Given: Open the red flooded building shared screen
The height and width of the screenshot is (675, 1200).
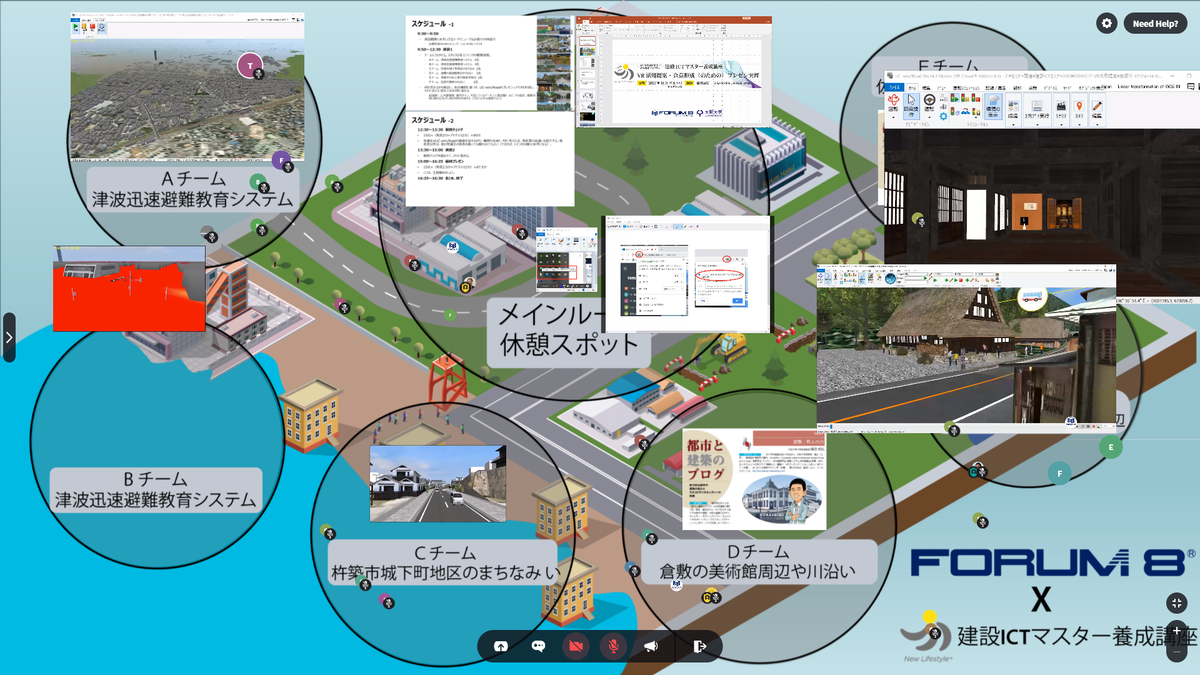Looking at the screenshot, I should [x=129, y=289].
